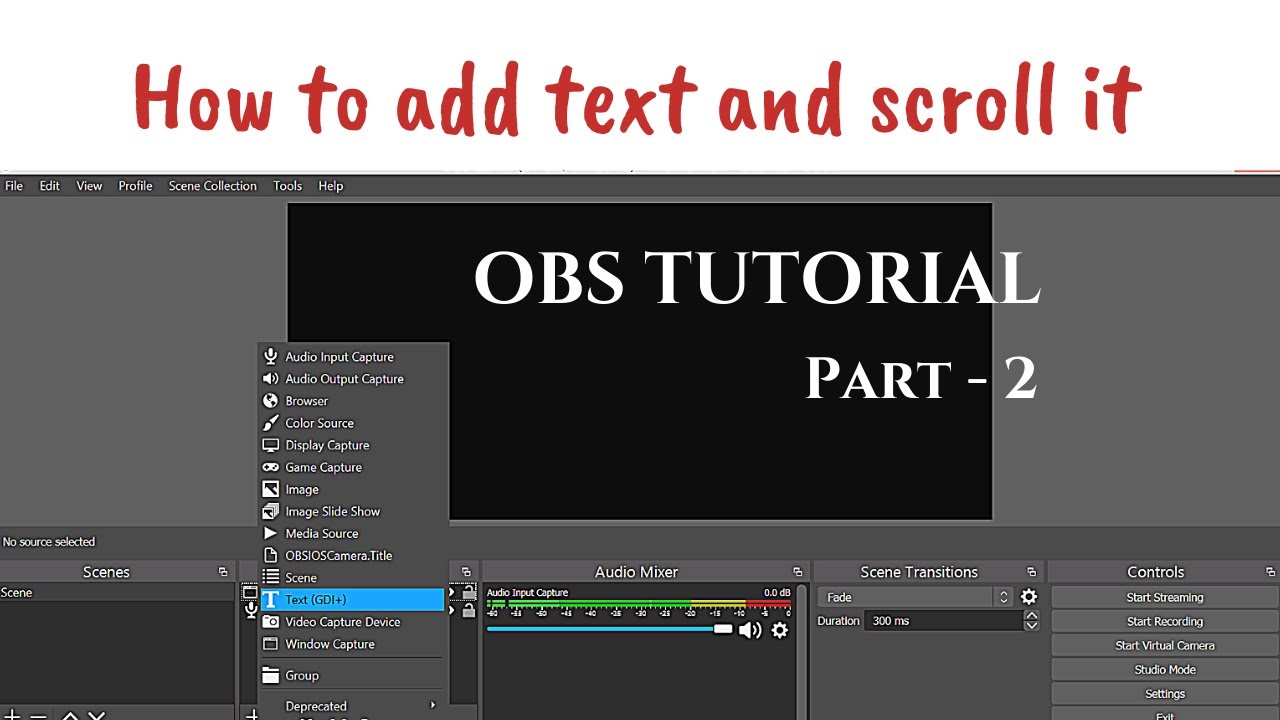Screen dimensions: 1280x720
Task: Decrease transition duration with down arrow
Action: [1031, 626]
